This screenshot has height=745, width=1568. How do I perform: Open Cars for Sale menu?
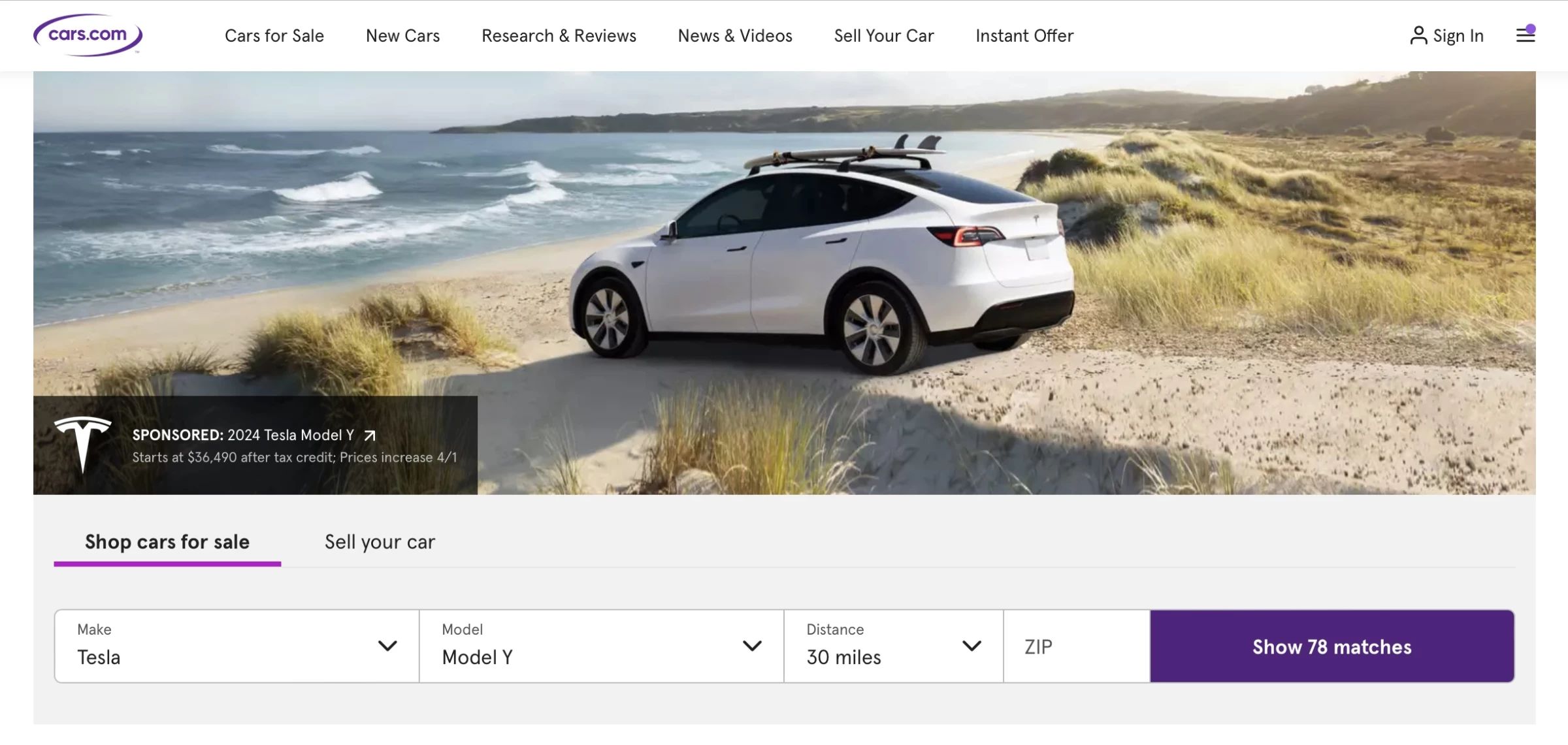tap(274, 36)
